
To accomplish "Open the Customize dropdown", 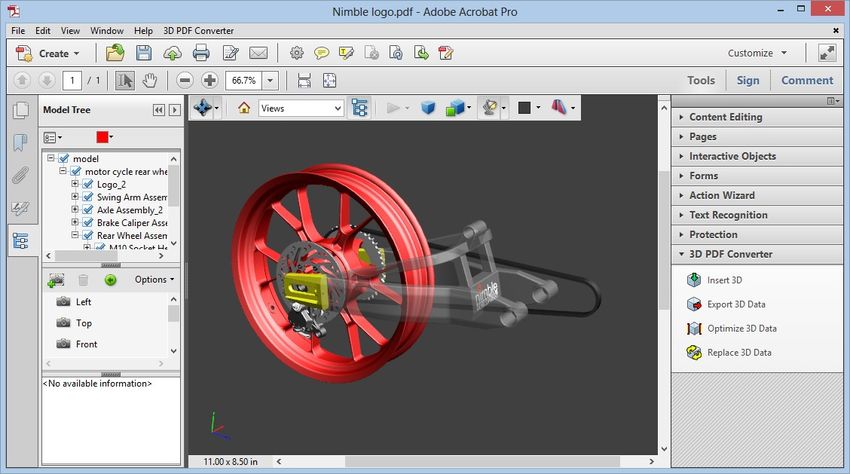I will pyautogui.click(x=757, y=53).
